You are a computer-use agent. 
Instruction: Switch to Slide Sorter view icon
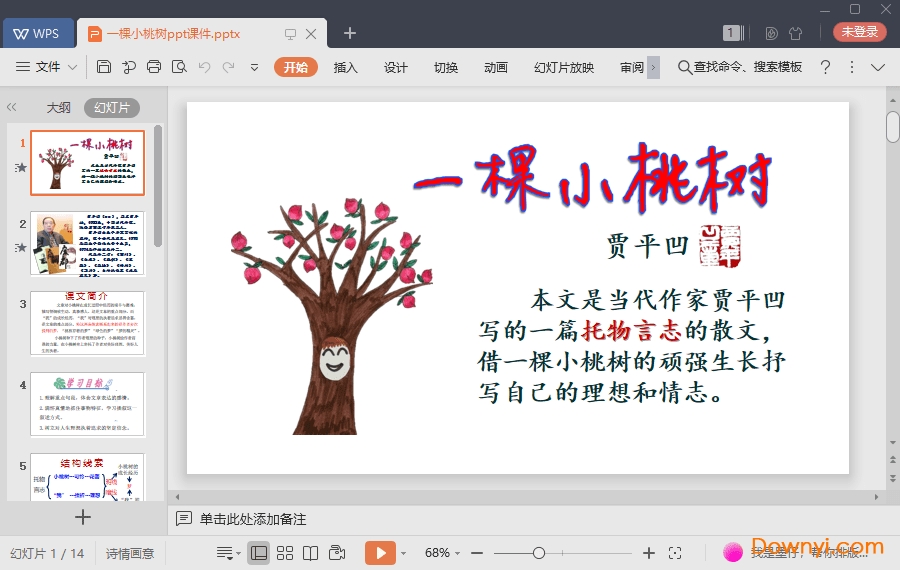coord(285,553)
